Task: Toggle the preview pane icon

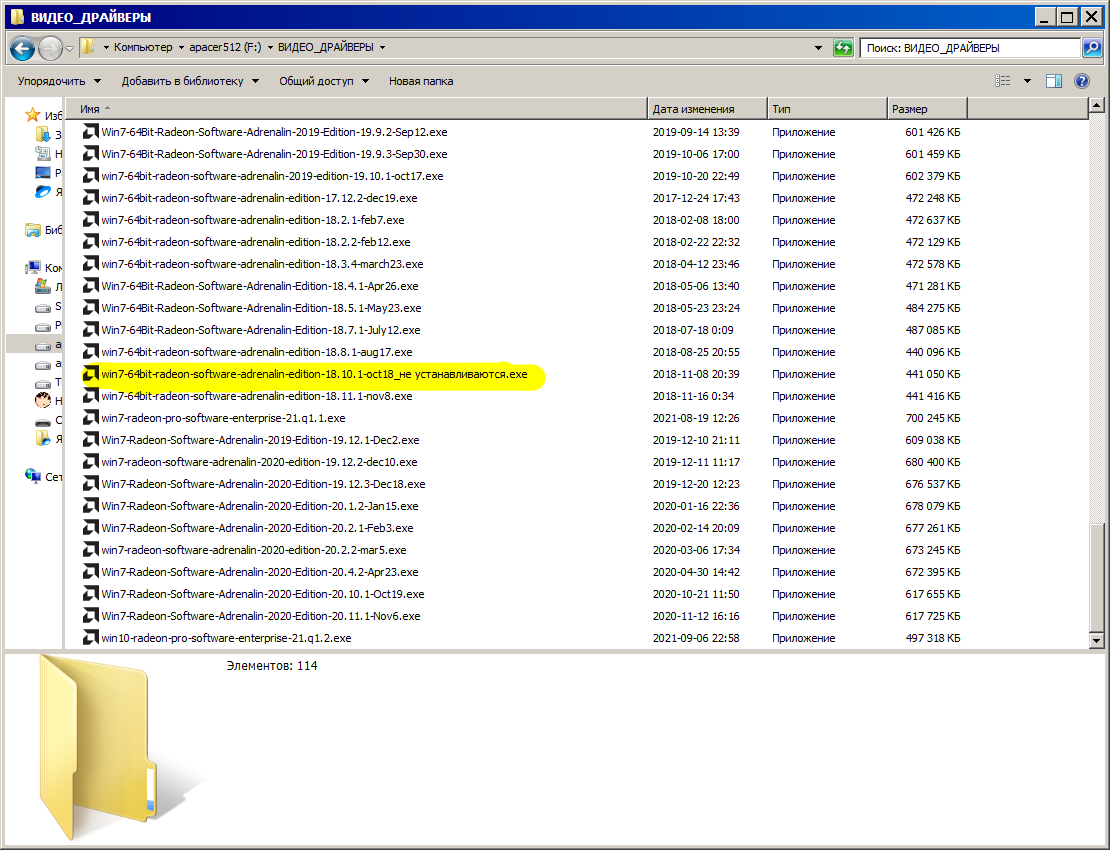Action: coord(1054,81)
